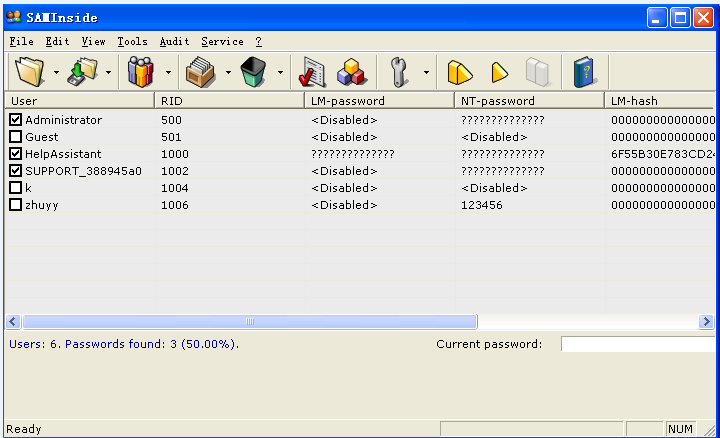Sort by the RID column header

[230, 101]
